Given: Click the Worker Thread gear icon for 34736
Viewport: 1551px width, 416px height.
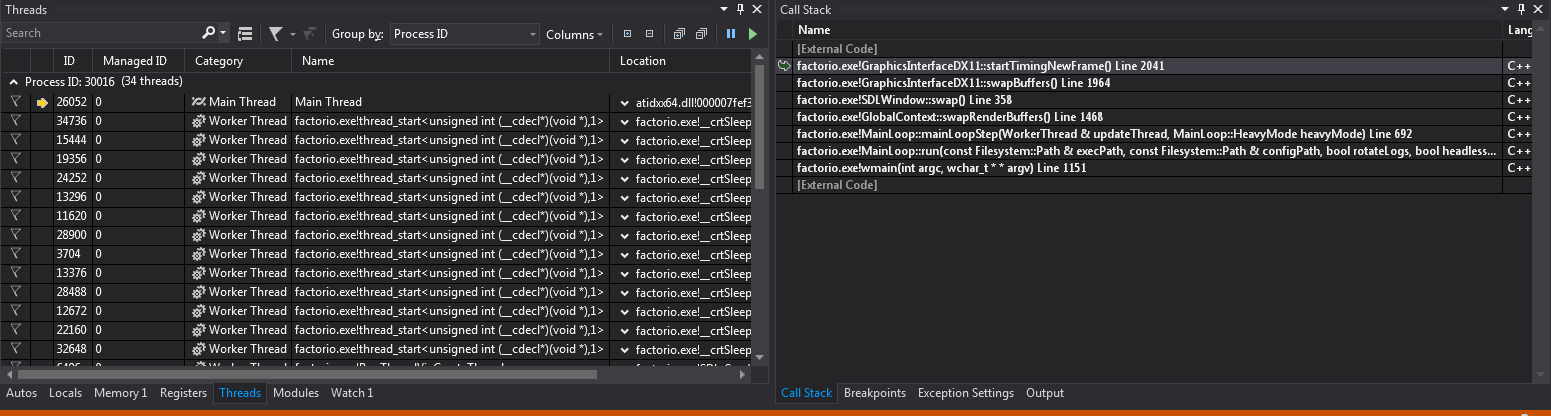Looking at the screenshot, I should (x=198, y=121).
